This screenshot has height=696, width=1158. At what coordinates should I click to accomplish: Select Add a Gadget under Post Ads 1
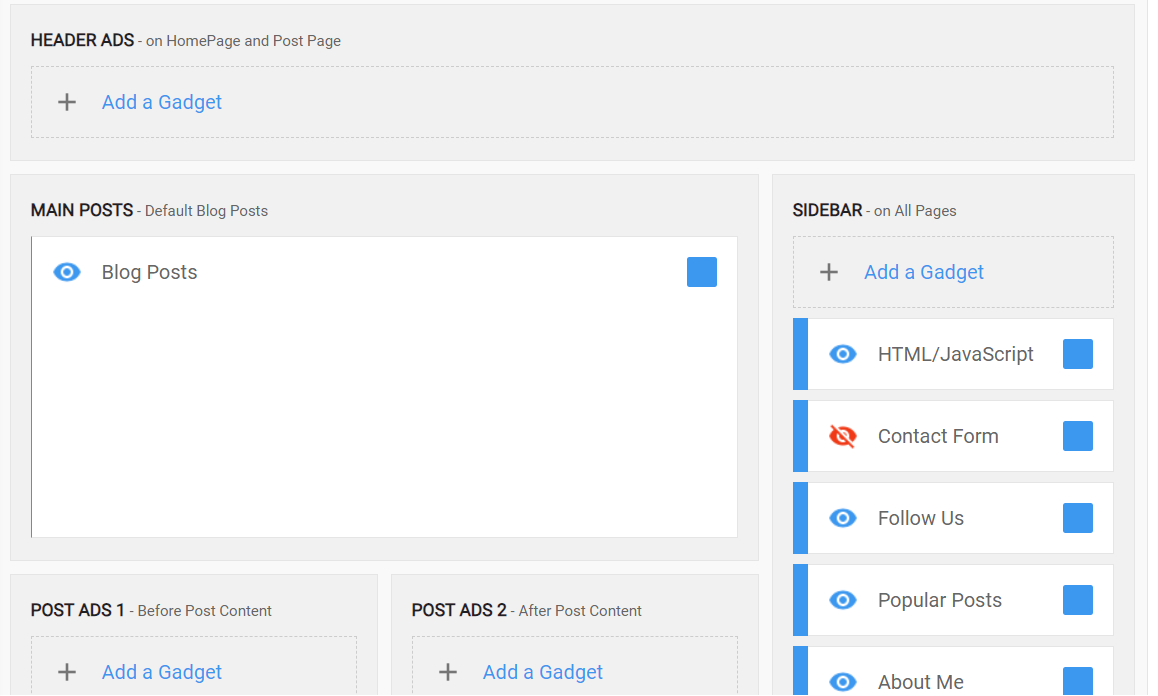pyautogui.click(x=162, y=672)
